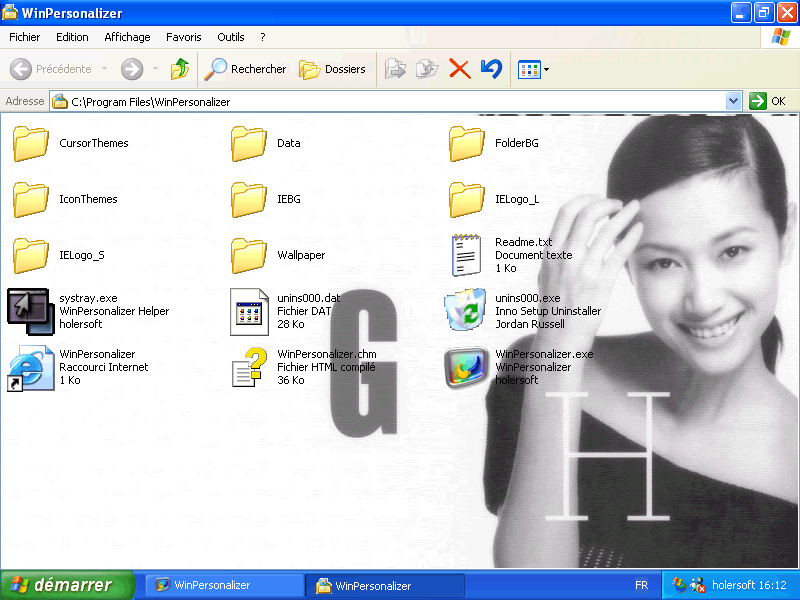Select the unins000.dat file icon
The height and width of the screenshot is (600, 800).
coord(249,312)
